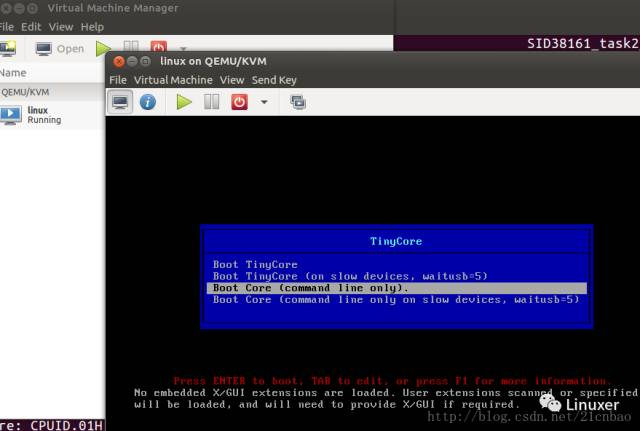Screen dimensions: 640x431
Task: Open virtual hardware details info icon
Action: [148, 102]
